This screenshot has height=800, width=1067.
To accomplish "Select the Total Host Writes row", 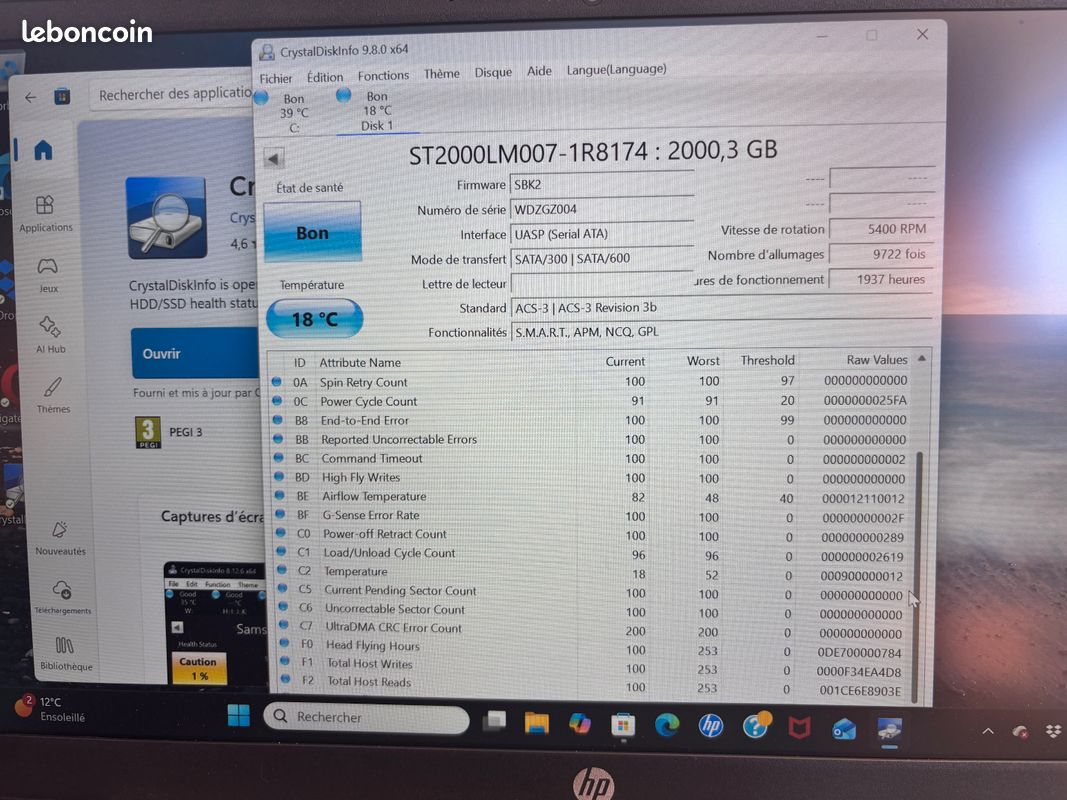I will click(x=591, y=666).
